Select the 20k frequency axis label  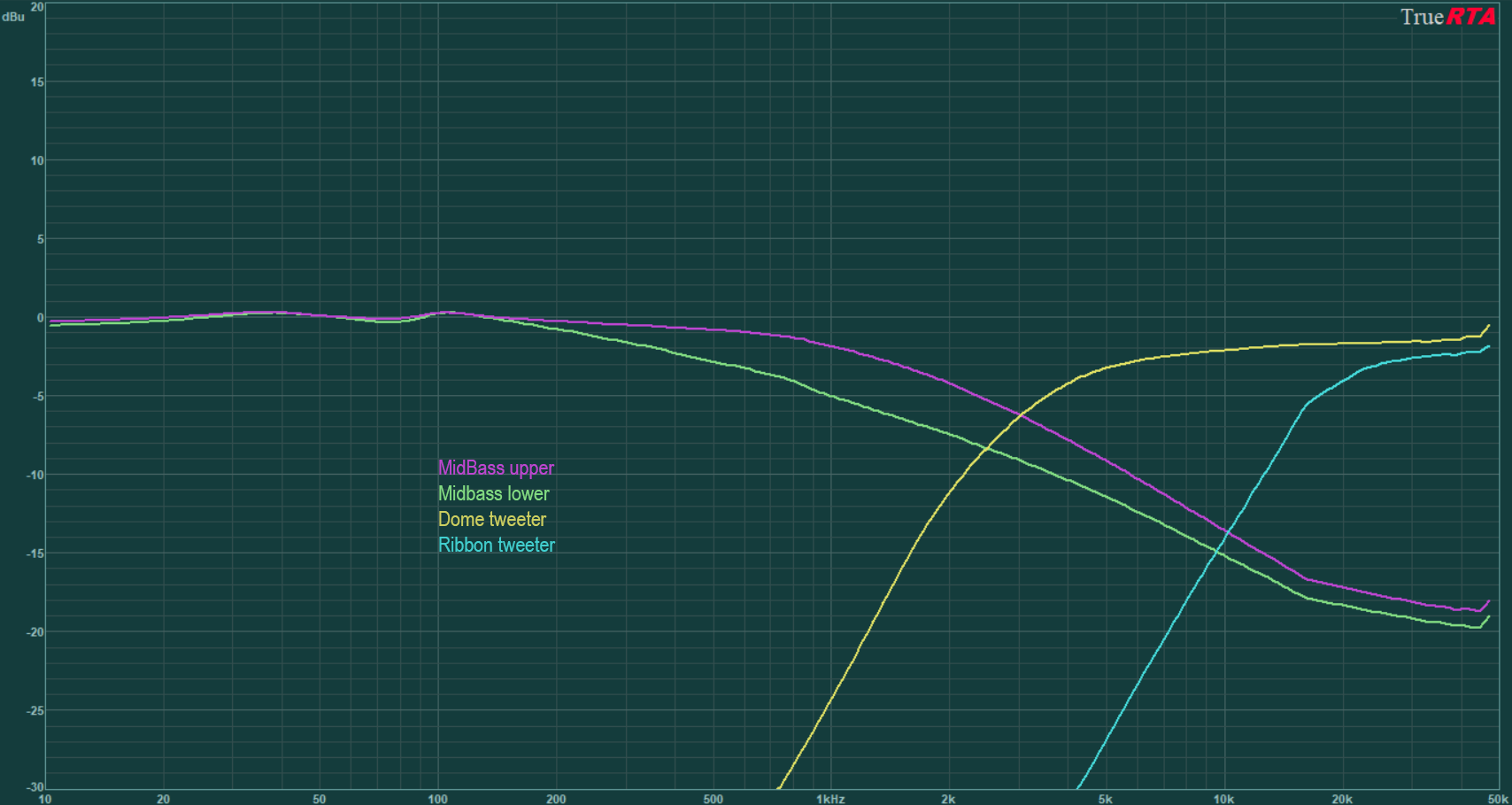click(1341, 799)
